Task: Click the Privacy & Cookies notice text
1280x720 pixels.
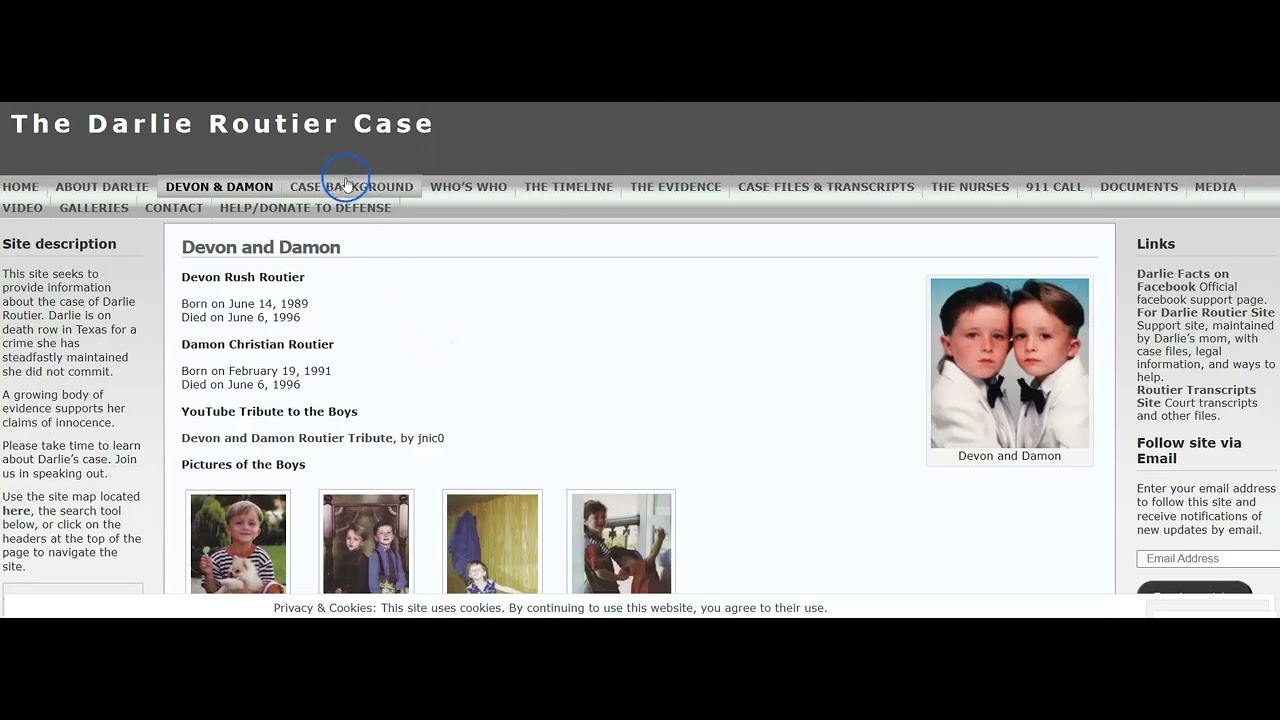Action: 550,608
